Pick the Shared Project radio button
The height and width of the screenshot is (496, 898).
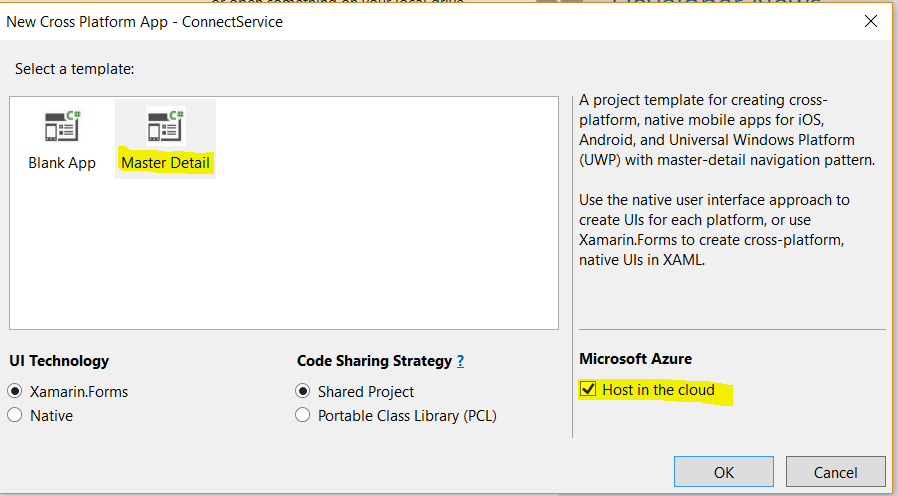coord(303,391)
